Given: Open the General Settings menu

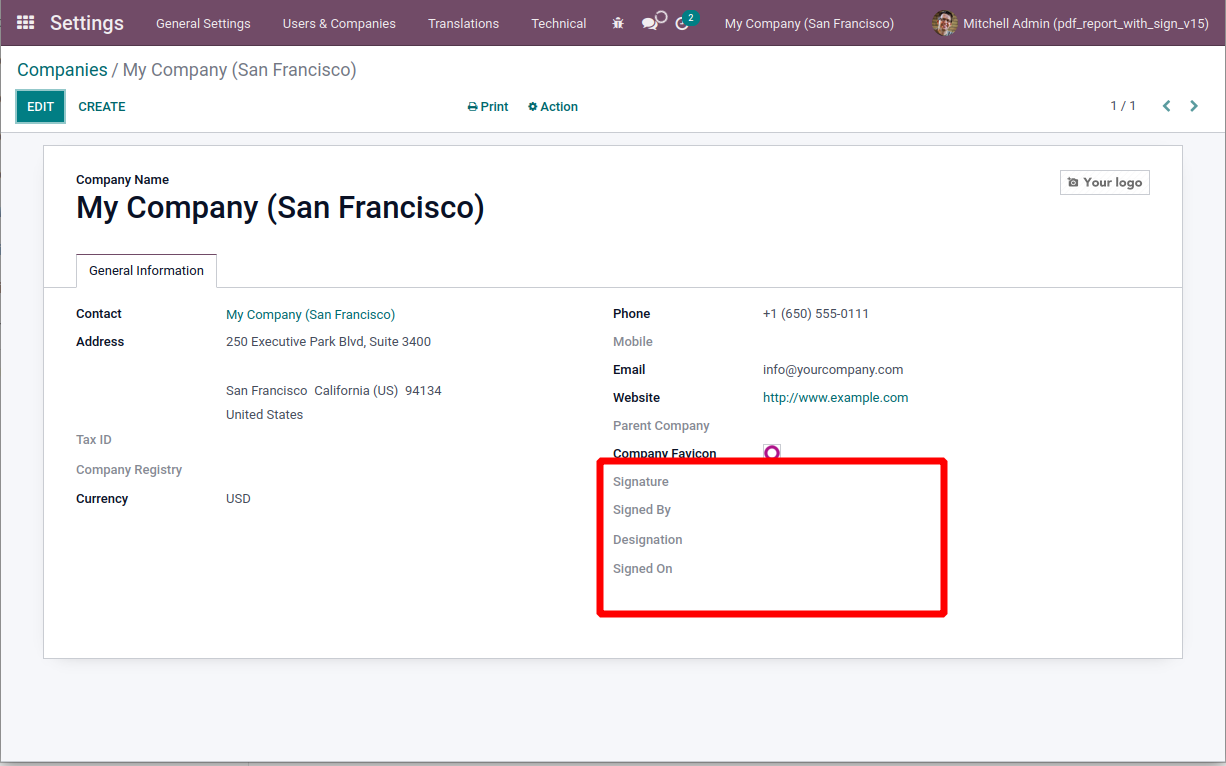Looking at the screenshot, I should pos(203,23).
